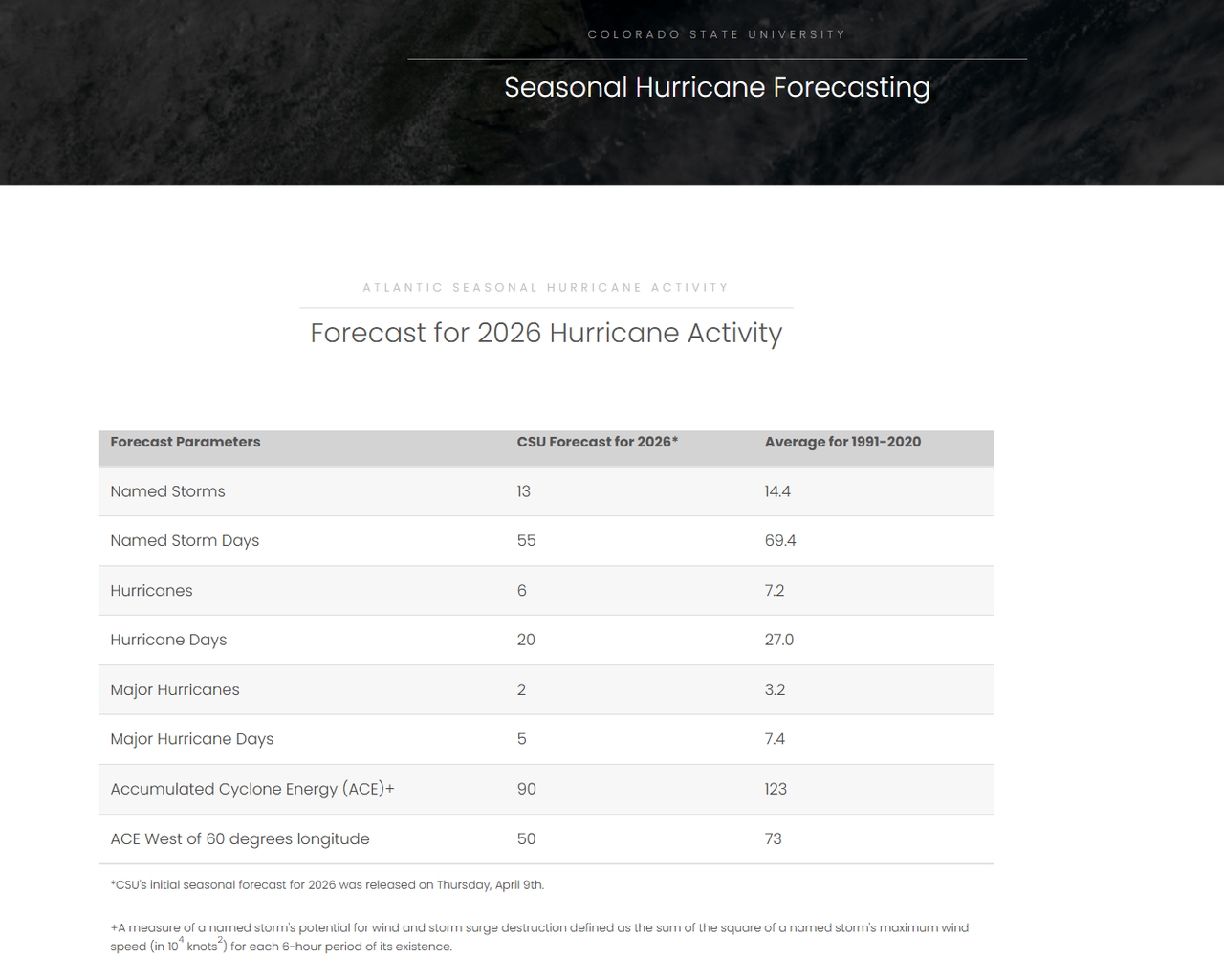Click the Named Storms forecast value 13

(524, 491)
